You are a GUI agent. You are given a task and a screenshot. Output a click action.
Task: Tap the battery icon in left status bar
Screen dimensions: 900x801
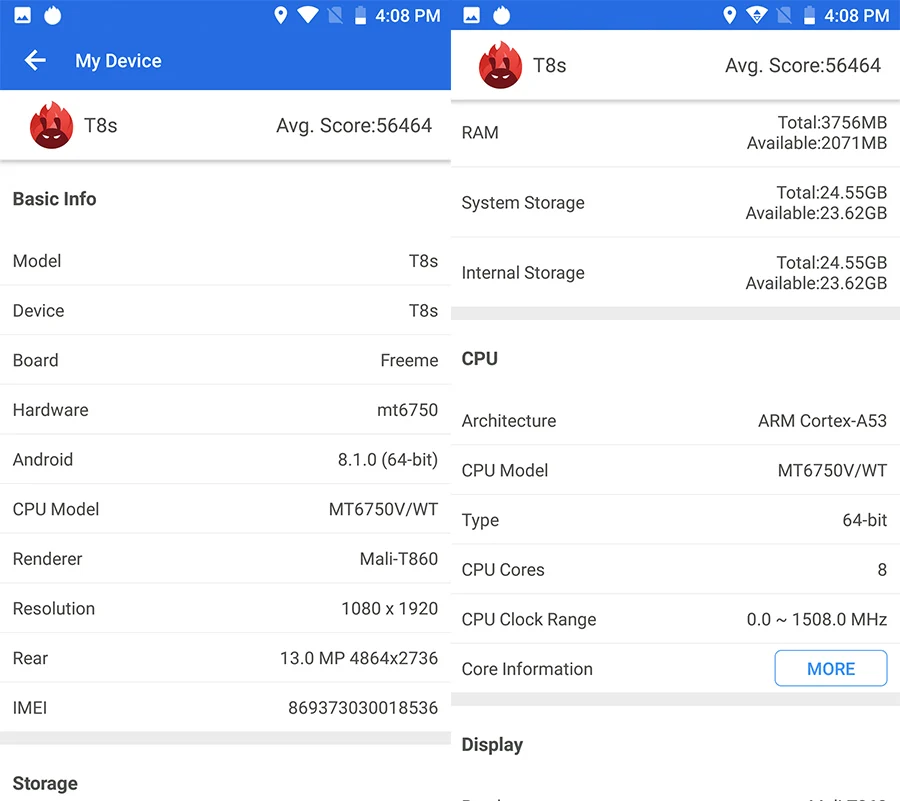point(360,15)
